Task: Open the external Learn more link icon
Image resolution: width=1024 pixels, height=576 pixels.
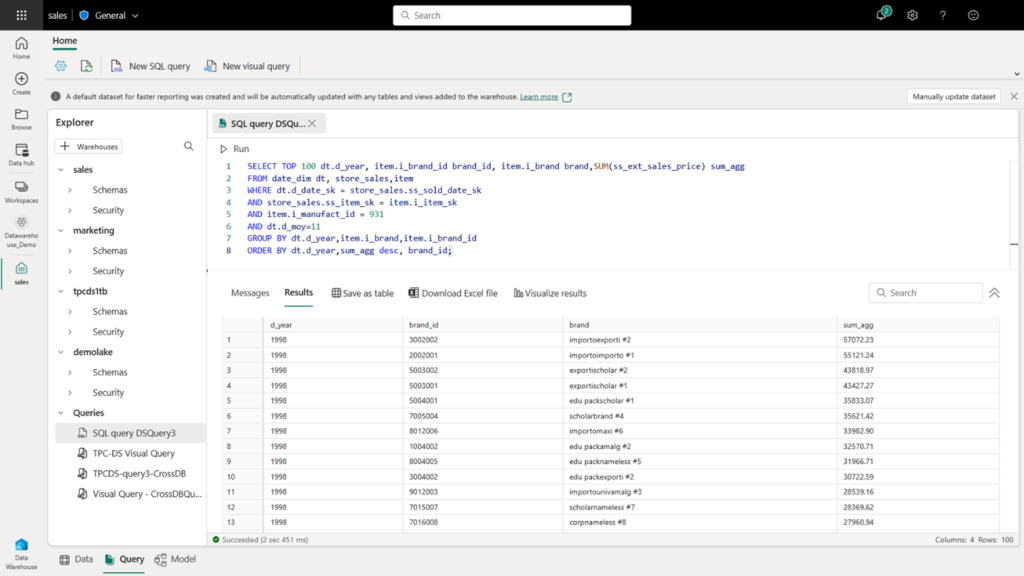Action: point(567,97)
